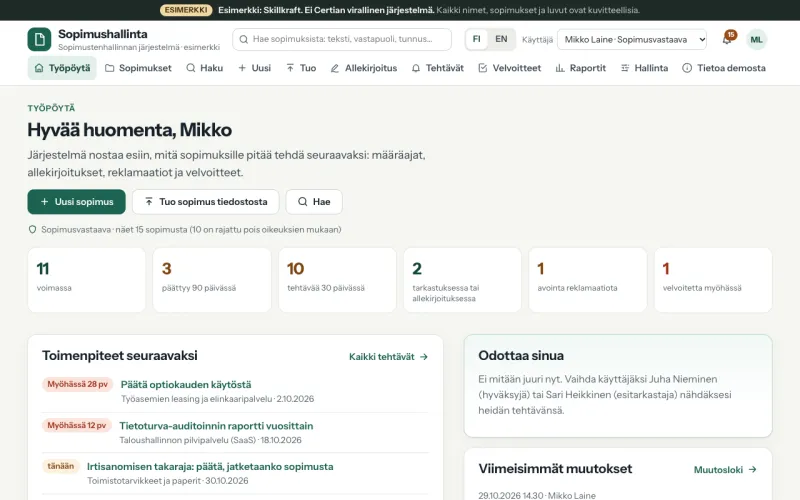
Task: Focus the Hae sopimuksista search field
Action: pos(342,39)
